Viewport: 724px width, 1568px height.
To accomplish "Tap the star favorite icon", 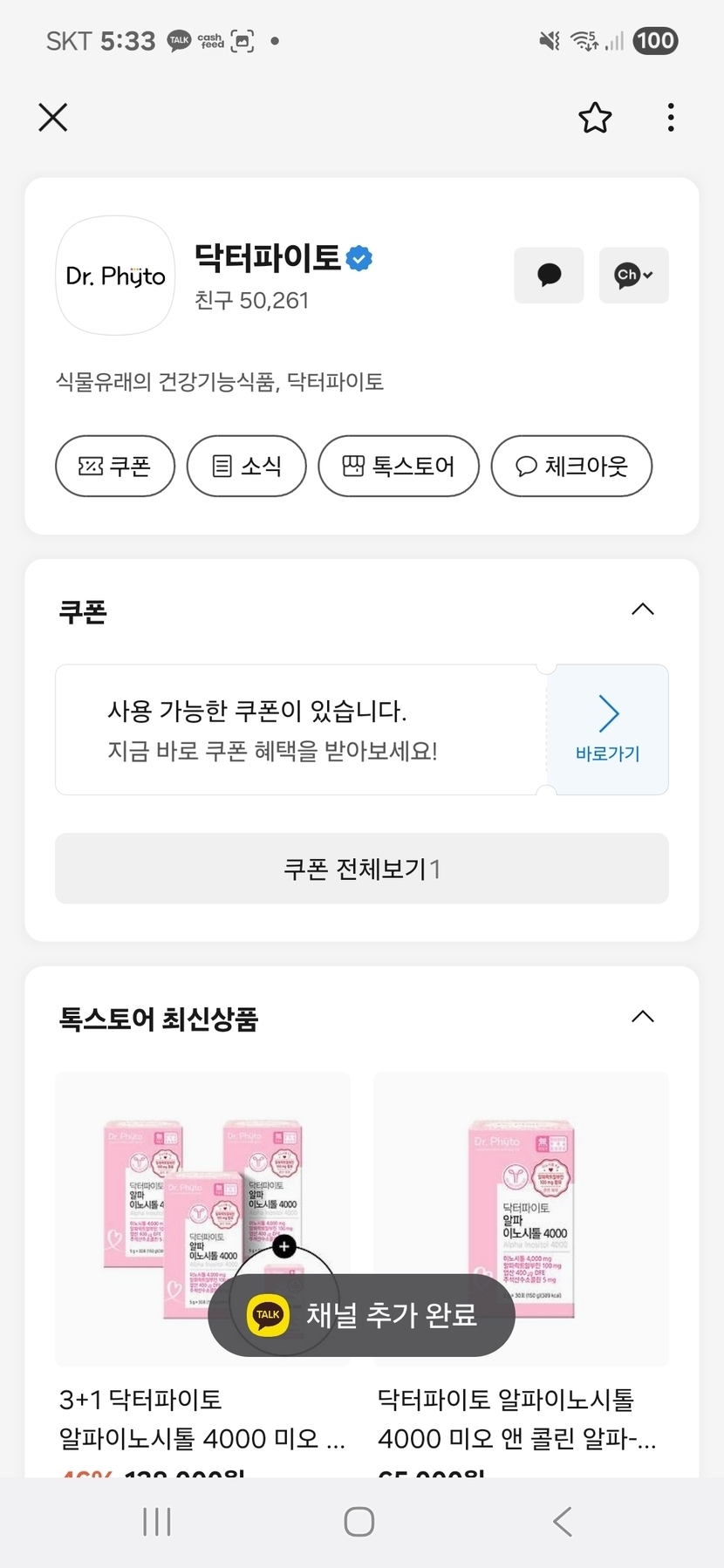I will point(595,118).
